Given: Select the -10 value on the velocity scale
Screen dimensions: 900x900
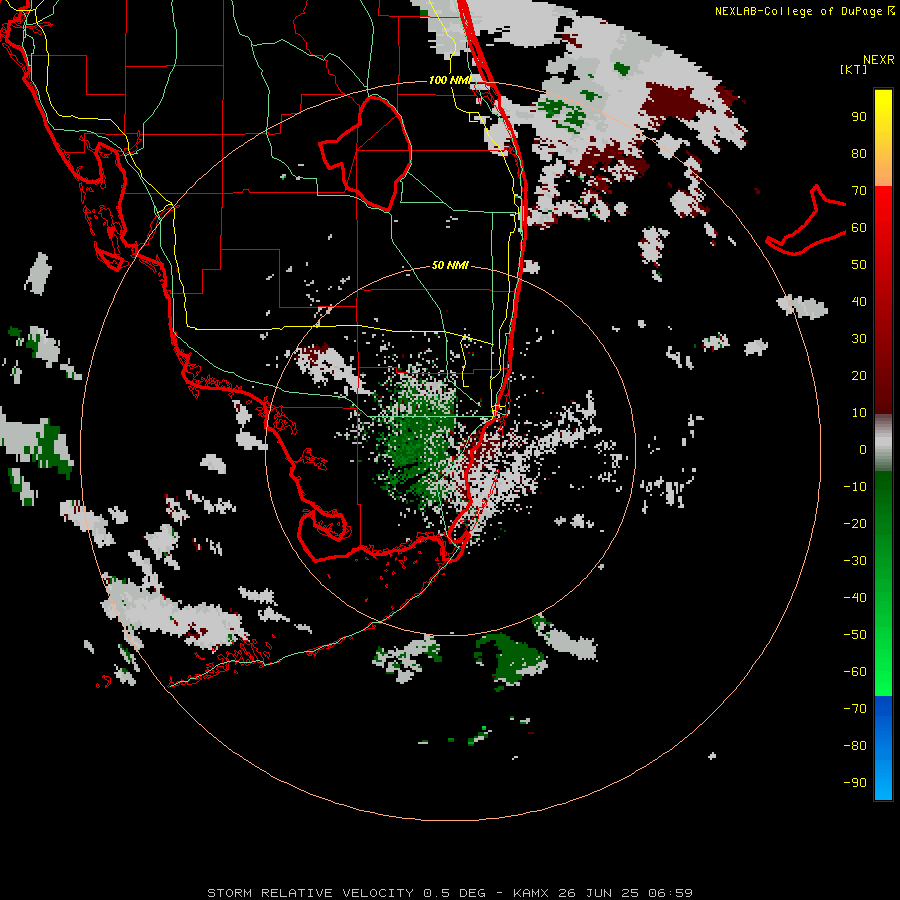Looking at the screenshot, I should (x=855, y=487).
